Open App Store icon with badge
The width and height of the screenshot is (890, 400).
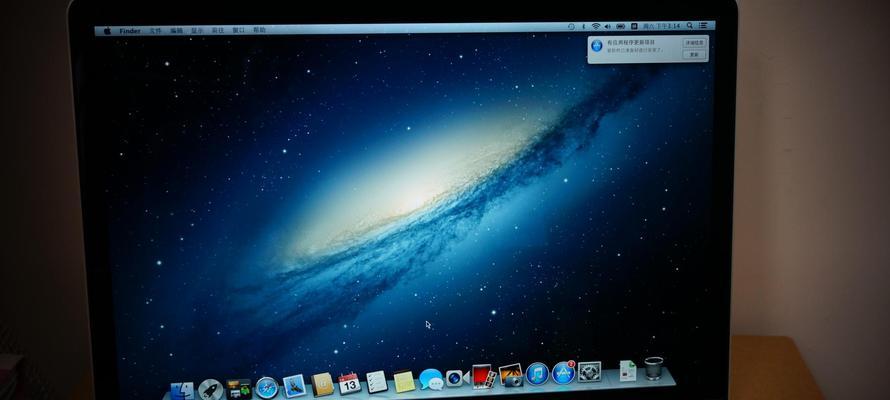[564, 372]
